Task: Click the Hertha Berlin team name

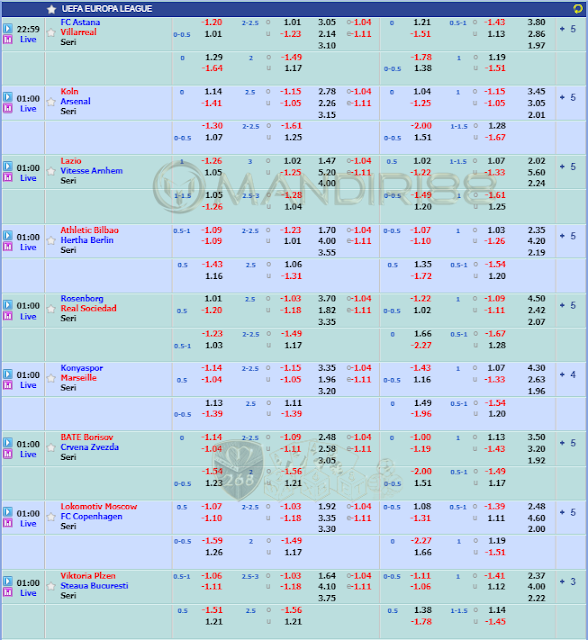Action: [87, 240]
